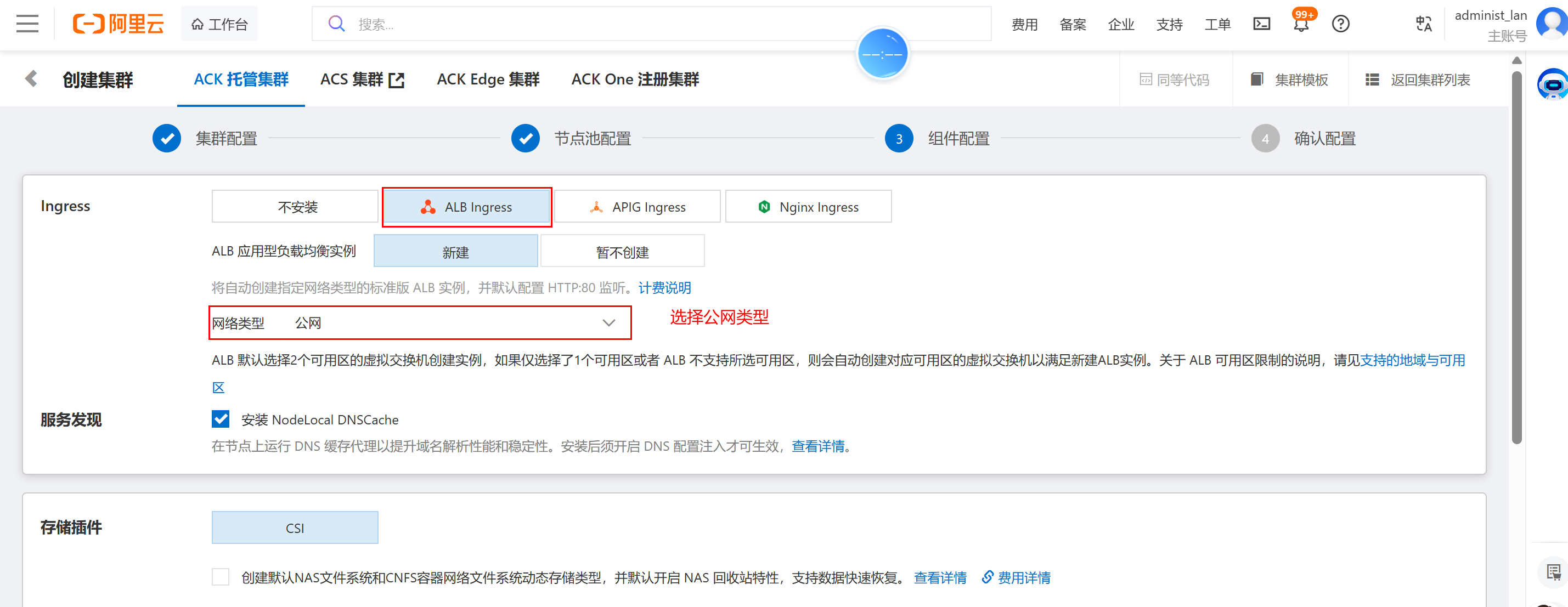
Task: Click the search box in top bar
Action: click(651, 24)
